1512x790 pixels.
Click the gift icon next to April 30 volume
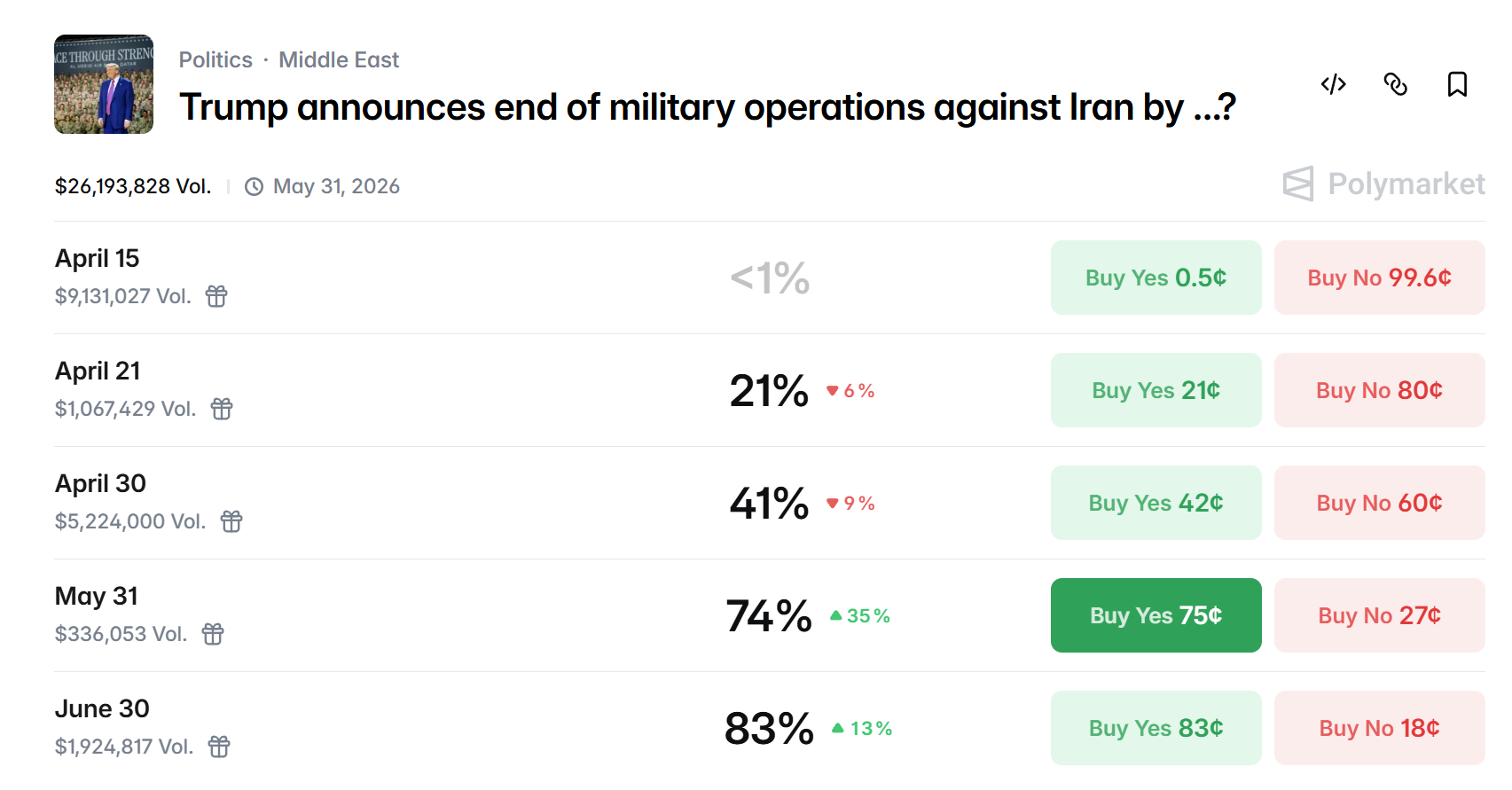(231, 521)
